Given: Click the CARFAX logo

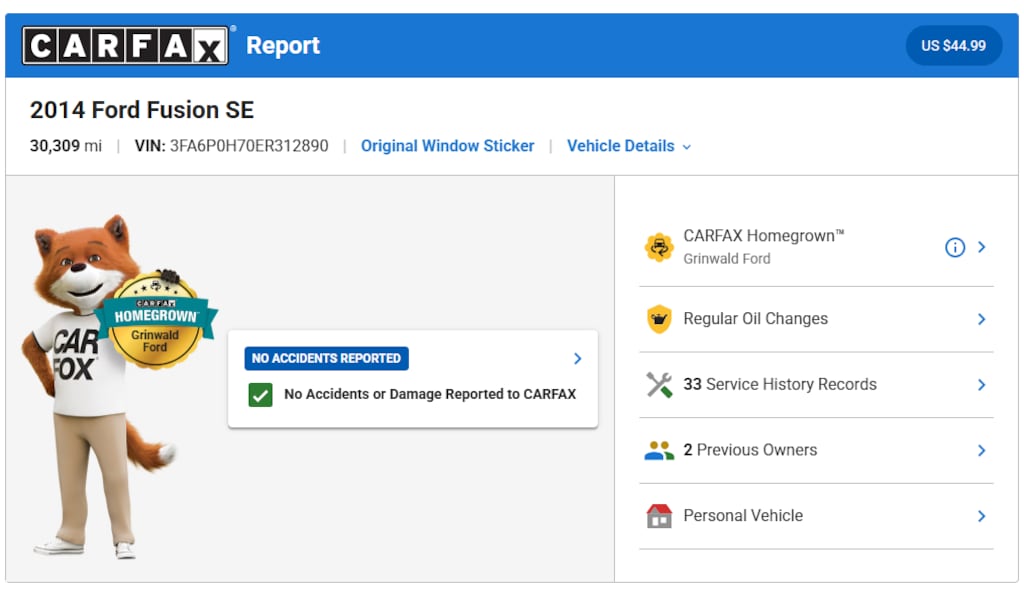Looking at the screenshot, I should click(125, 46).
